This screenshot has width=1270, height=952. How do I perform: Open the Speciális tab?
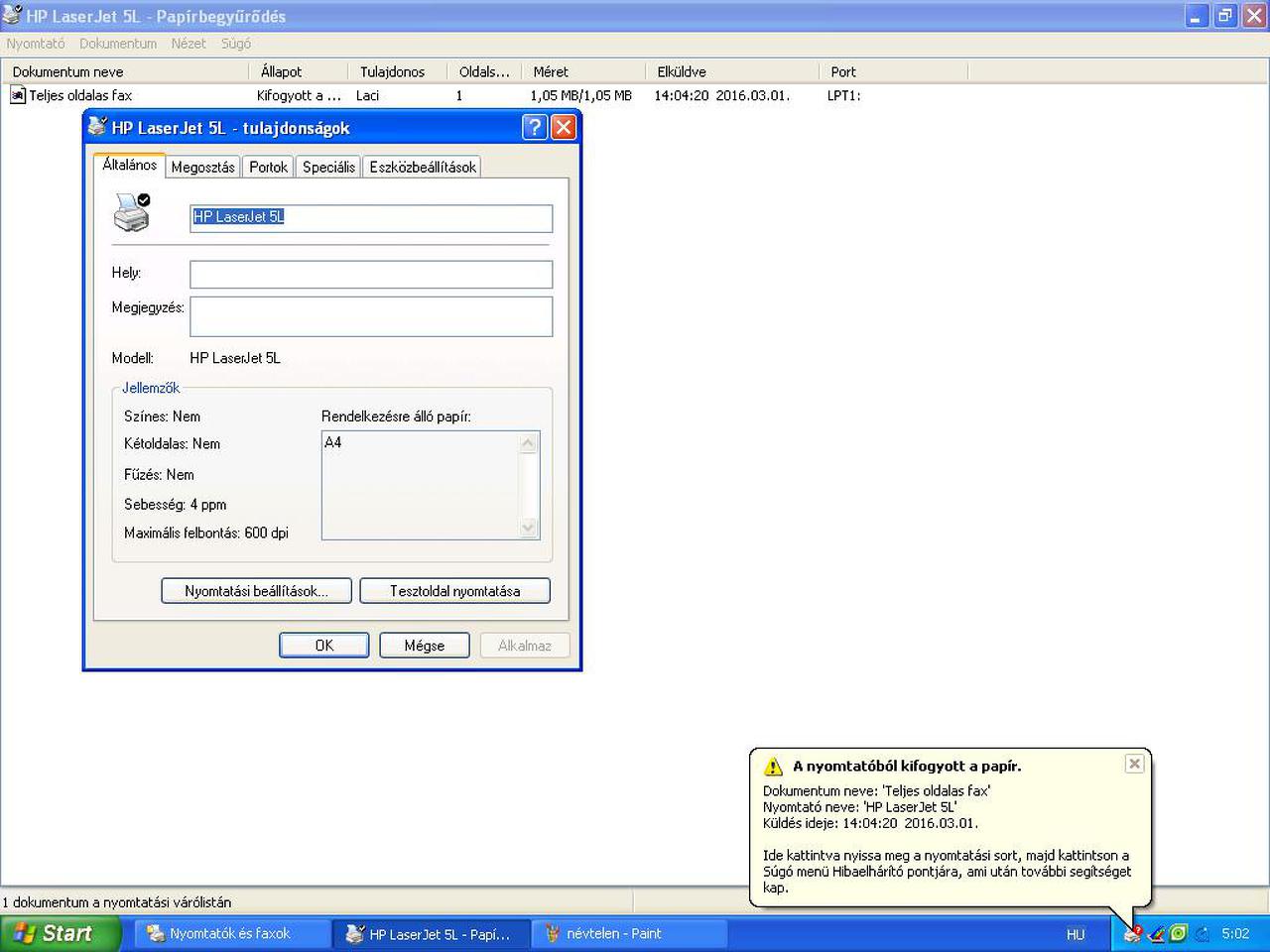(328, 168)
